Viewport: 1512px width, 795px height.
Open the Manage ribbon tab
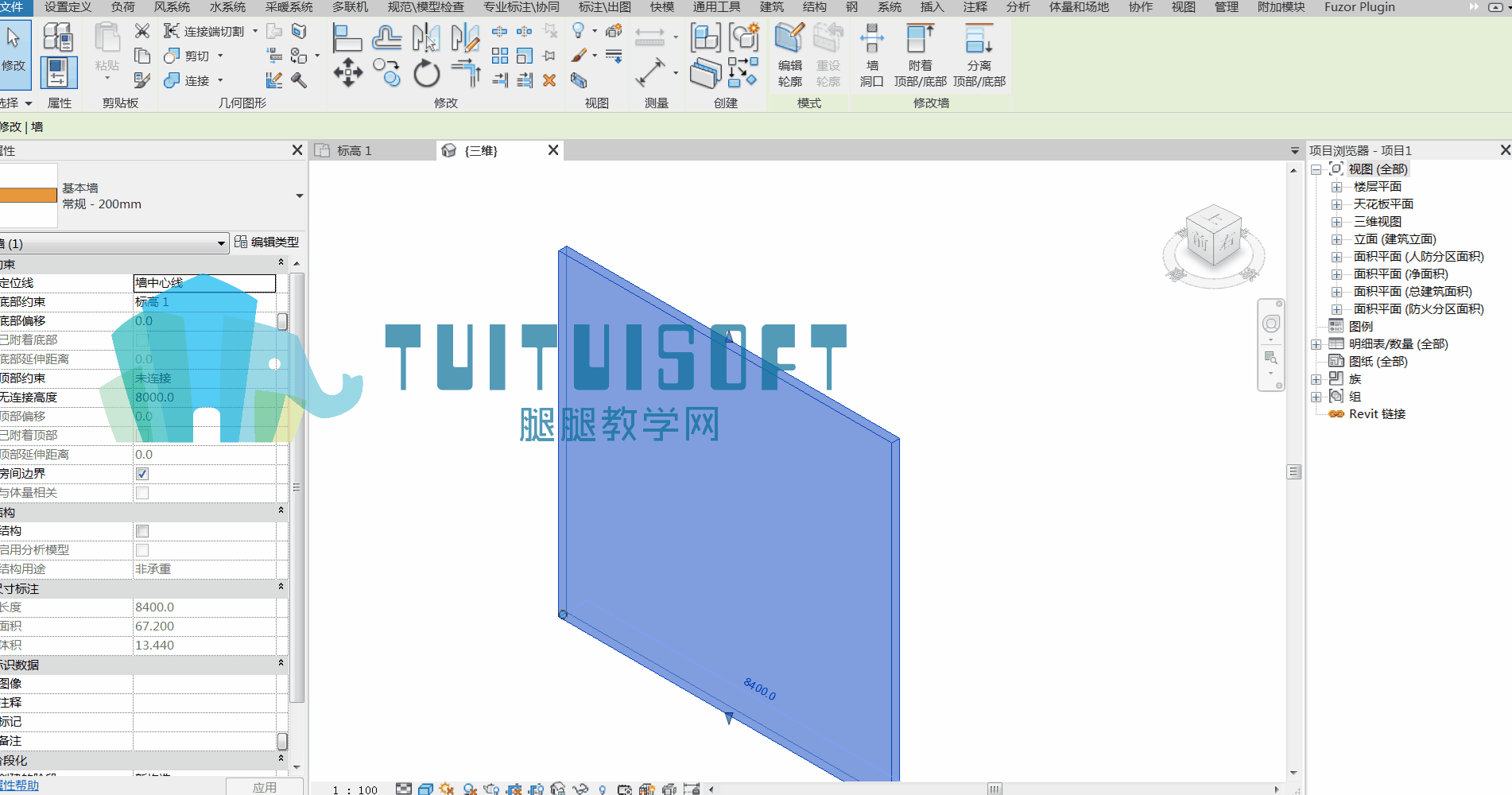coord(1227,7)
